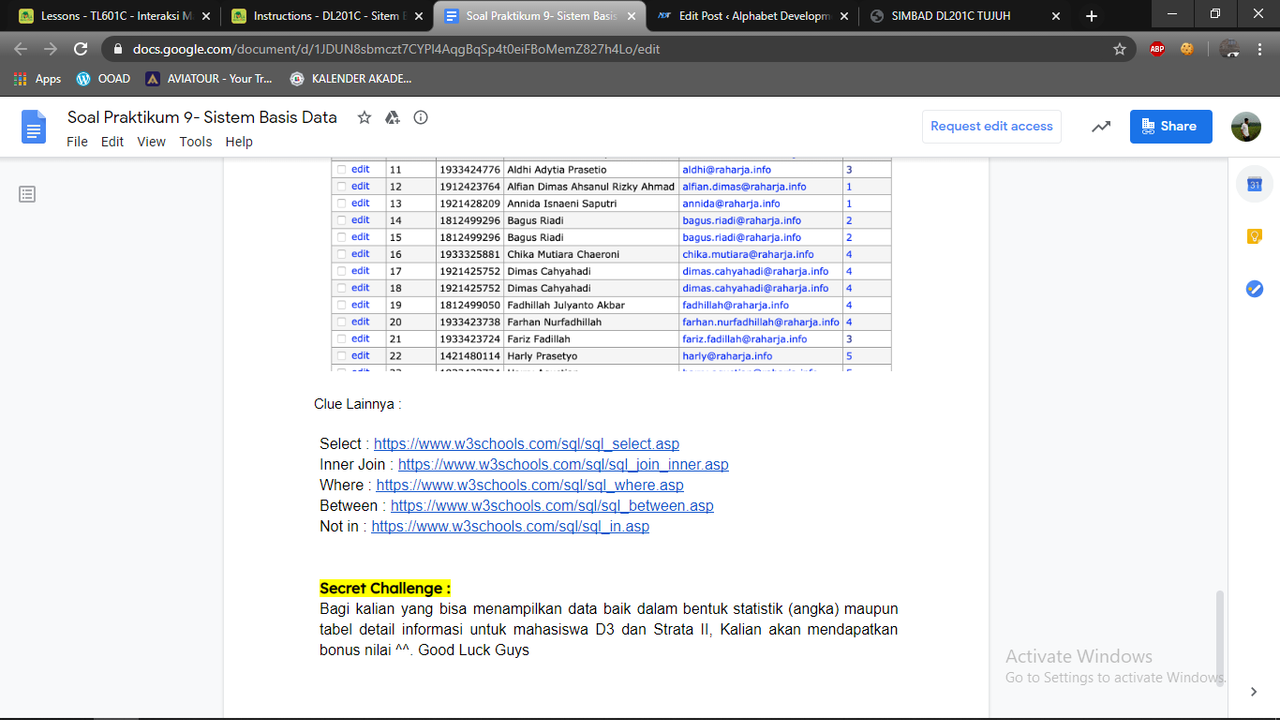Open the ABP extension icon
This screenshot has height=720, width=1280.
(x=1157, y=48)
